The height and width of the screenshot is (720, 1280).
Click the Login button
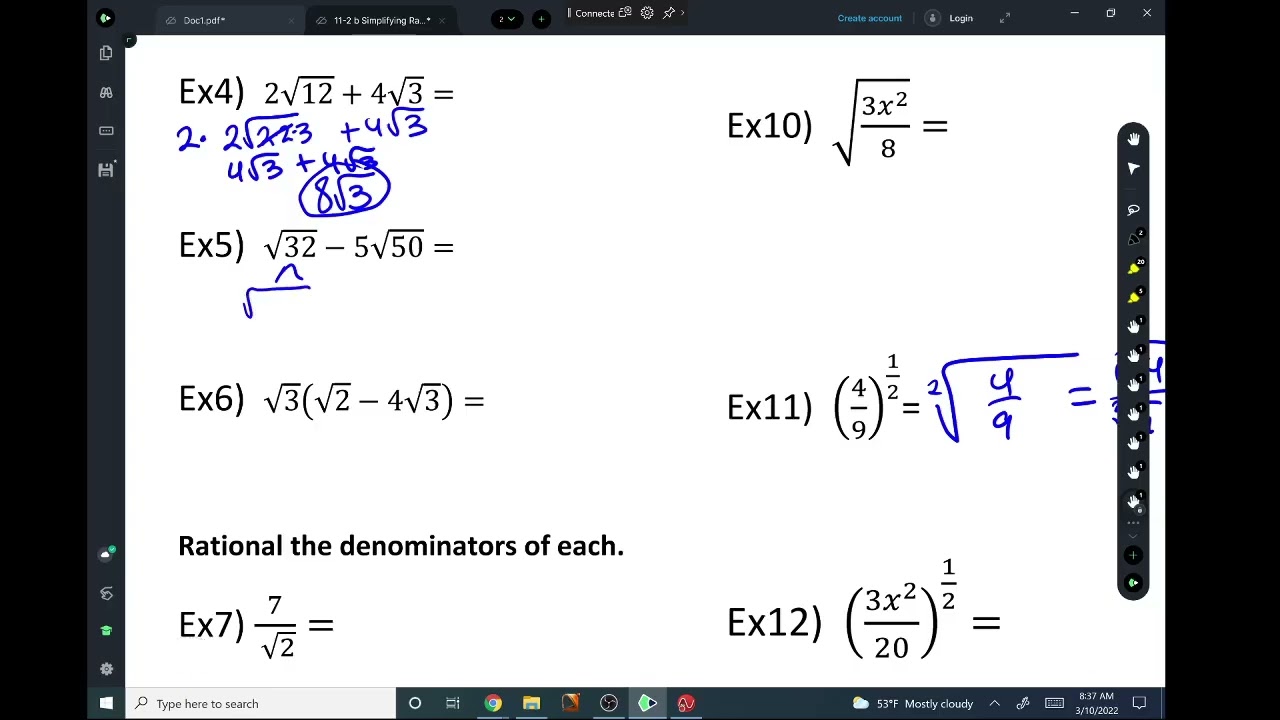click(949, 18)
